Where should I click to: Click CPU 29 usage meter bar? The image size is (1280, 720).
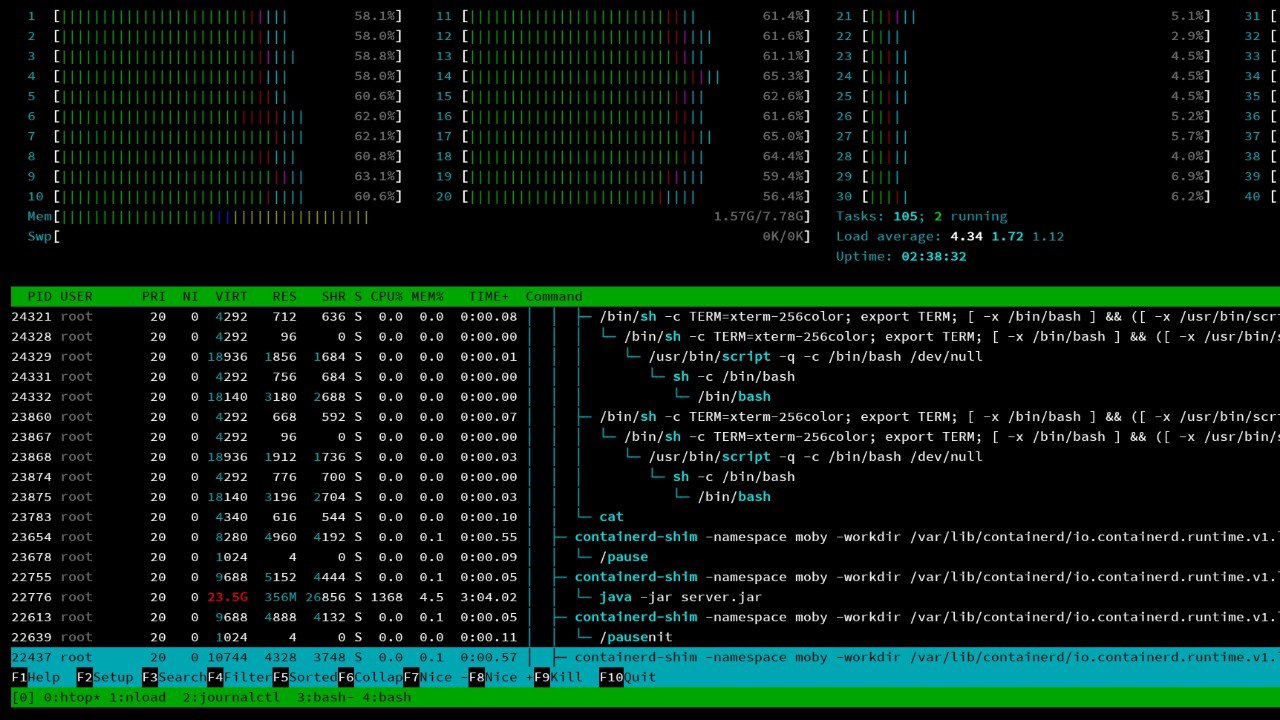(x=1036, y=177)
